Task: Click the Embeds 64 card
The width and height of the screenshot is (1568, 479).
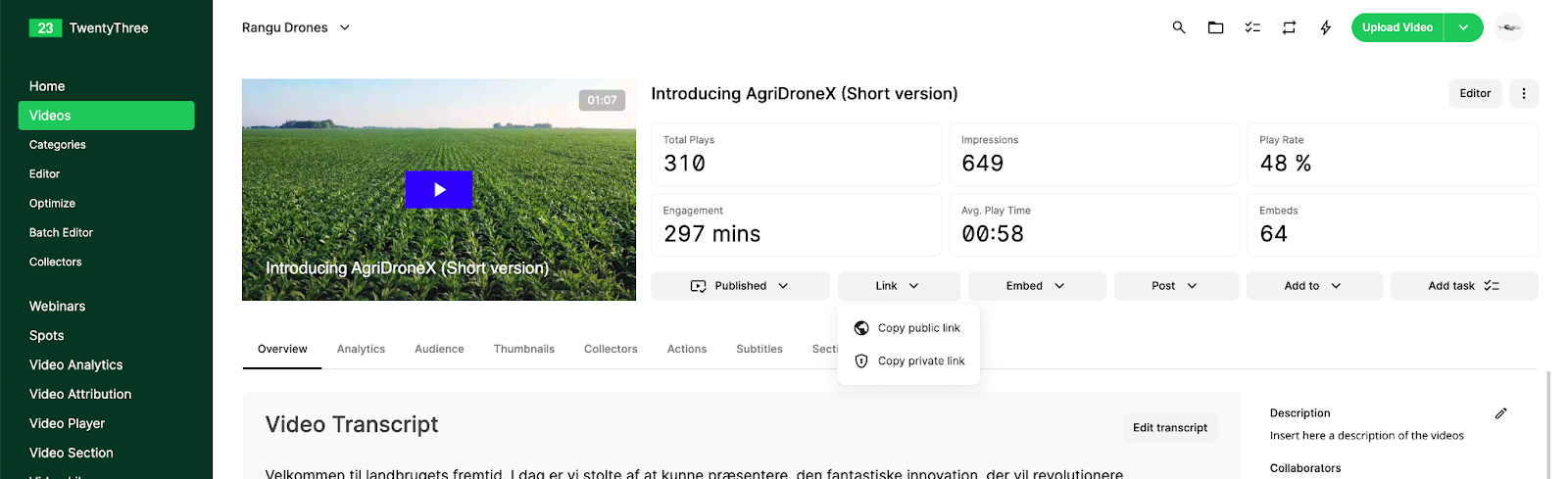Action: [1393, 225]
